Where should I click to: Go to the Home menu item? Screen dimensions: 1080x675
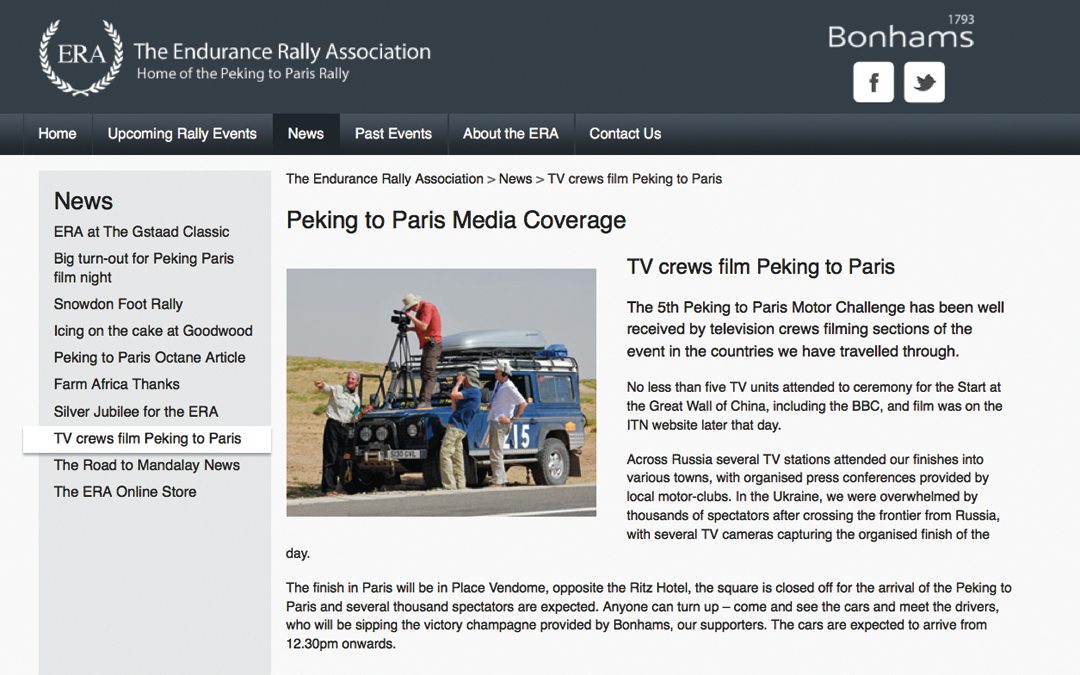coord(57,134)
